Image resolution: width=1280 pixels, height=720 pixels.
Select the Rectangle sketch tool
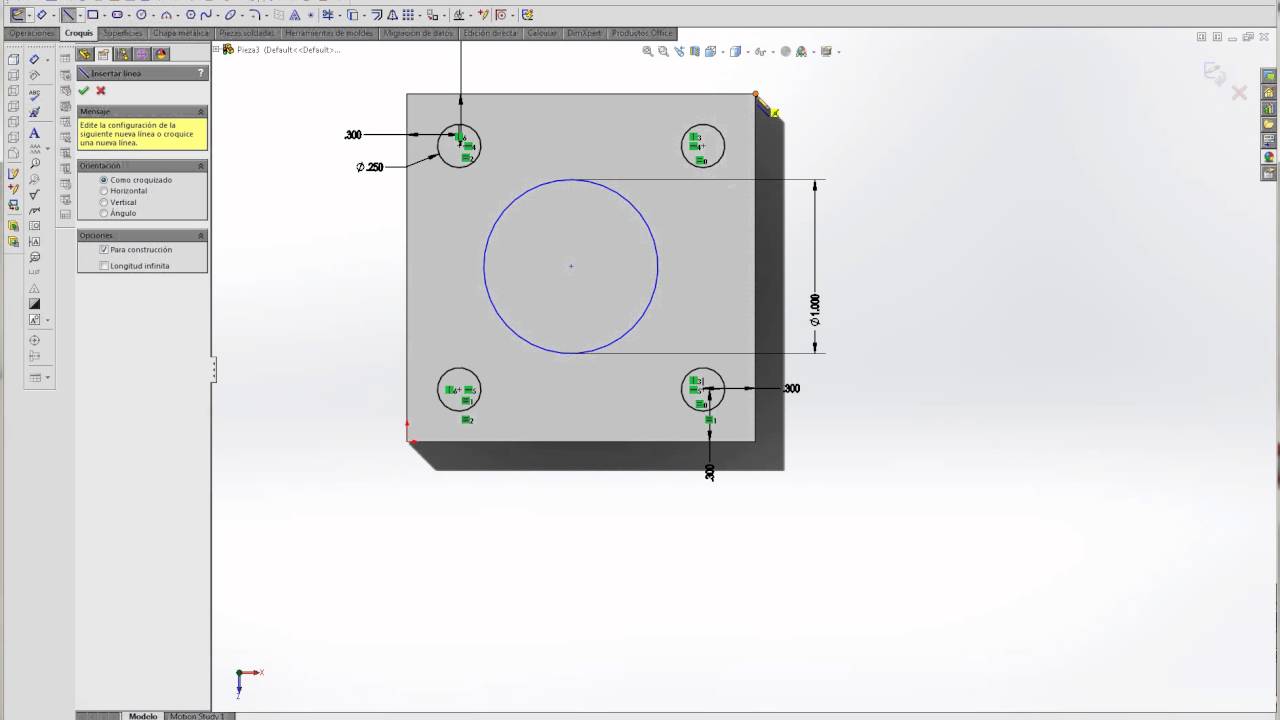(92, 15)
